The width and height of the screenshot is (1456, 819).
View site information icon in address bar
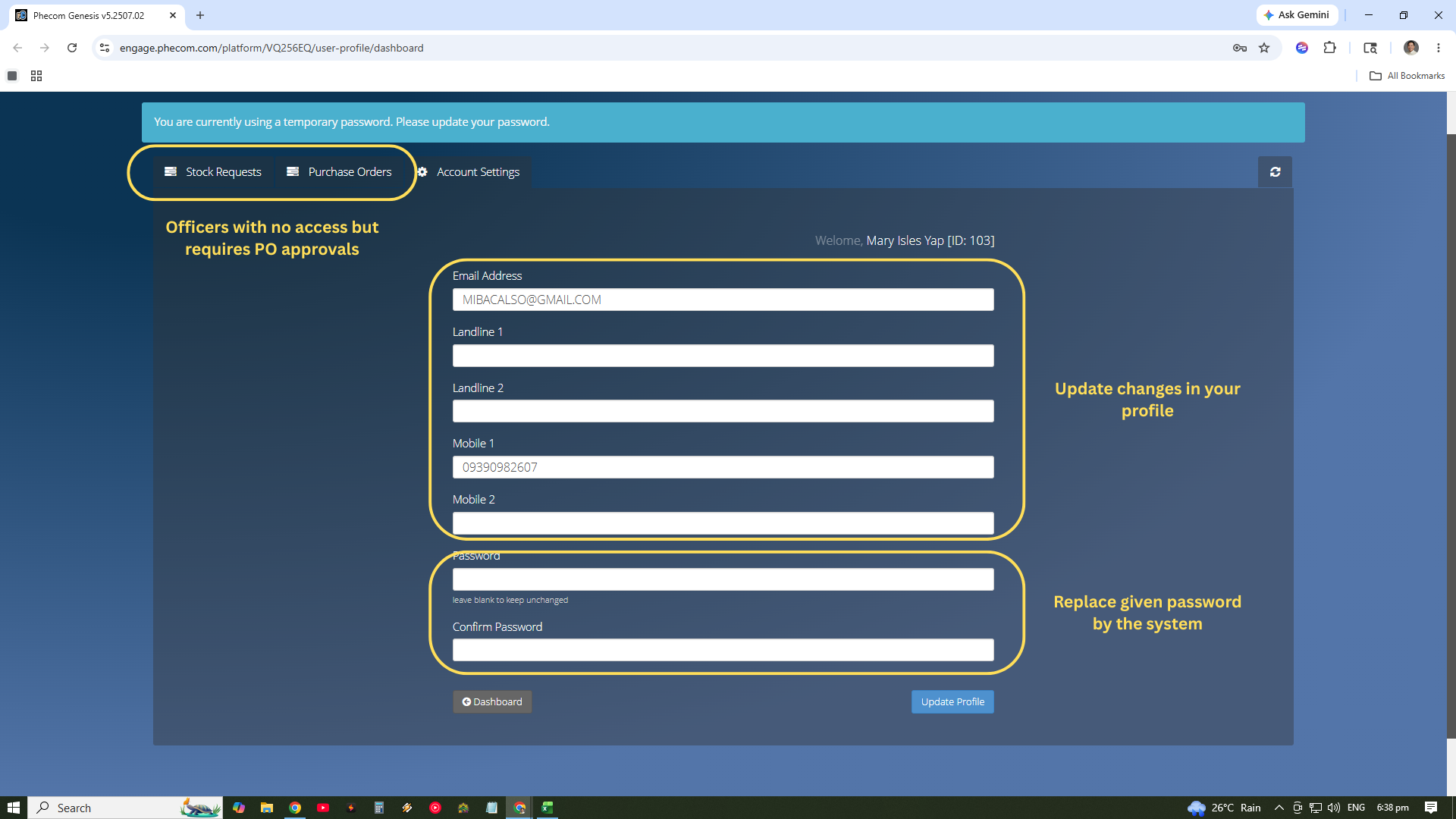[105, 48]
